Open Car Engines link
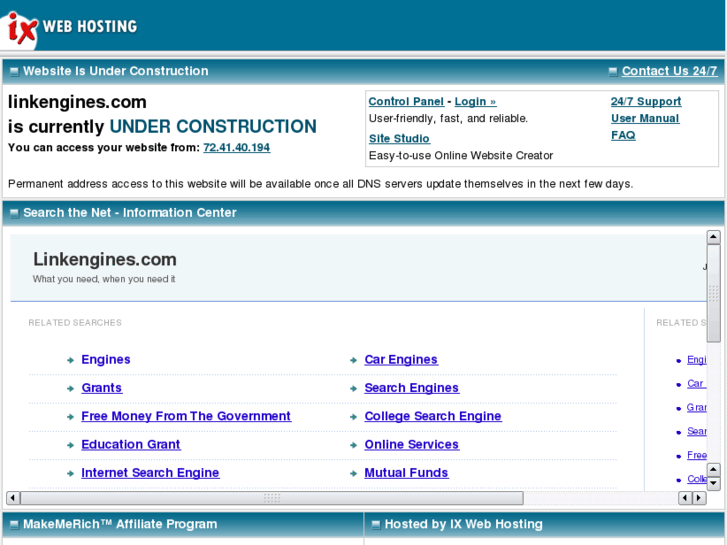 click(x=401, y=359)
